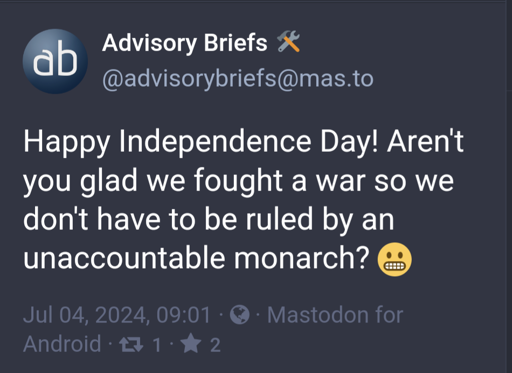Click the 'Happy Independence Day!' sentence

(201, 142)
